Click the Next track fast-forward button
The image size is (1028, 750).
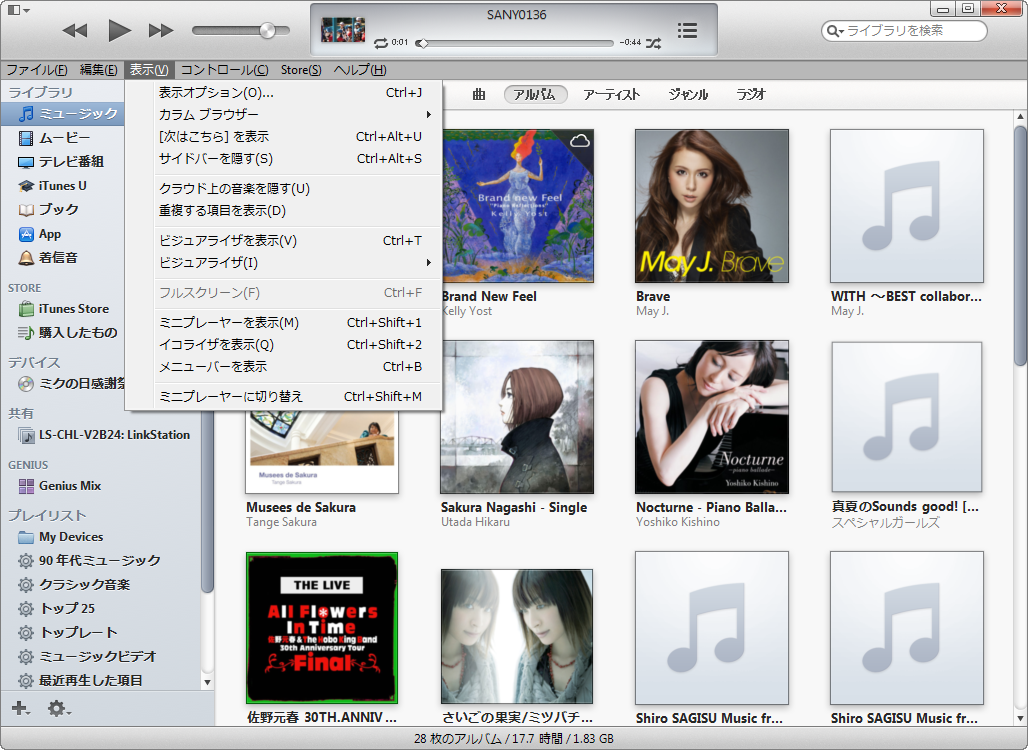161,30
